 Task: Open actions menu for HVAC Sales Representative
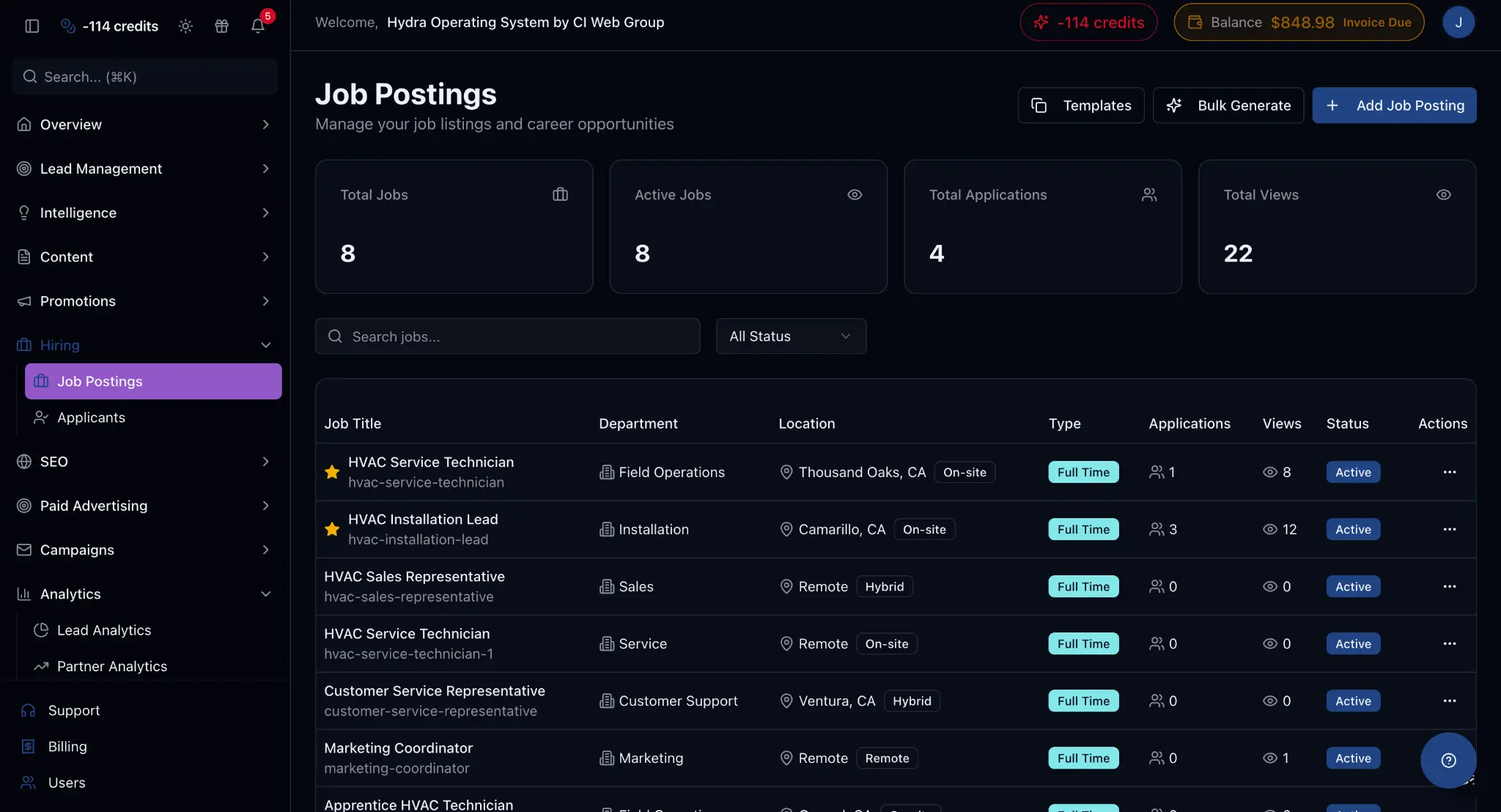(x=1450, y=586)
